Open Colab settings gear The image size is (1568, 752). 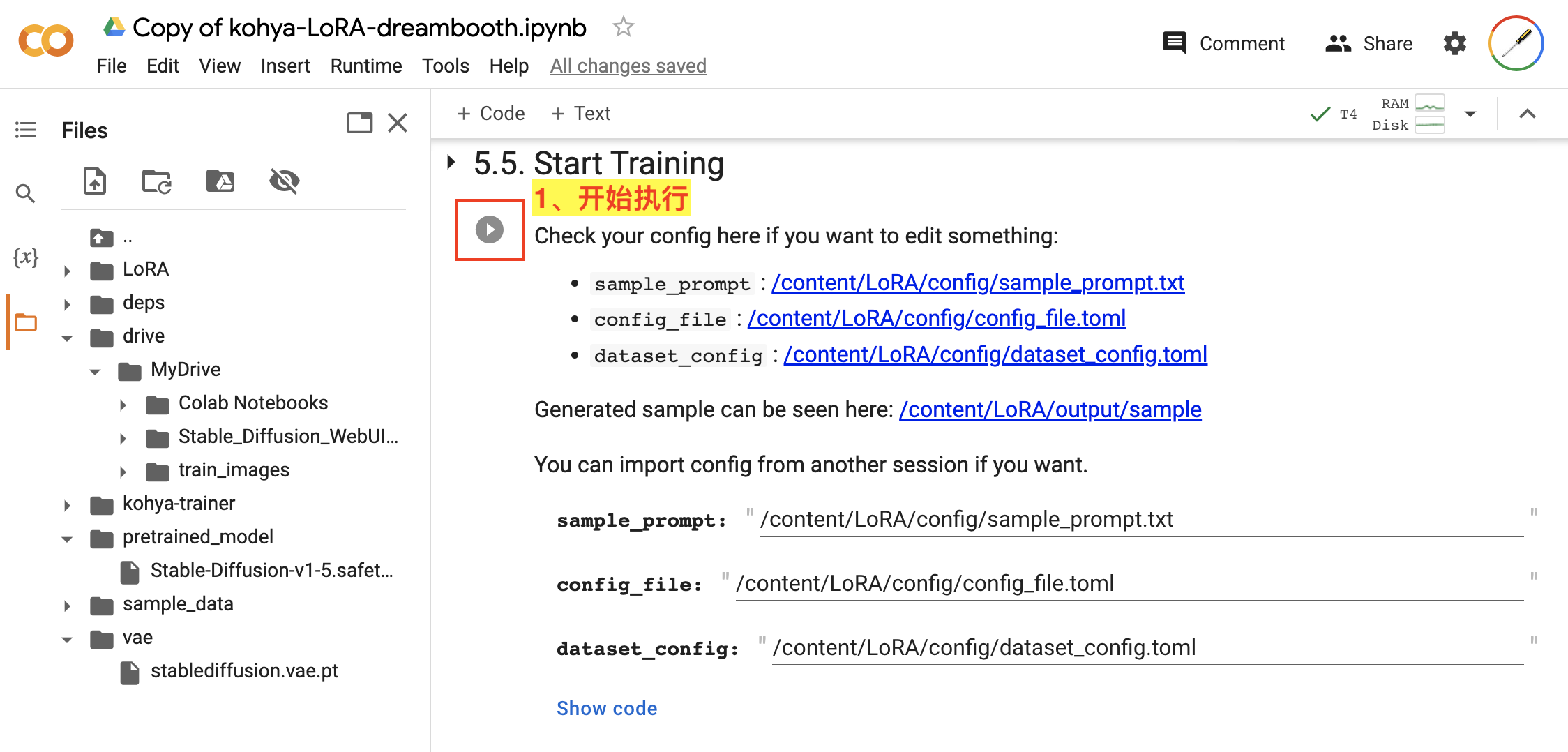pyautogui.click(x=1454, y=43)
